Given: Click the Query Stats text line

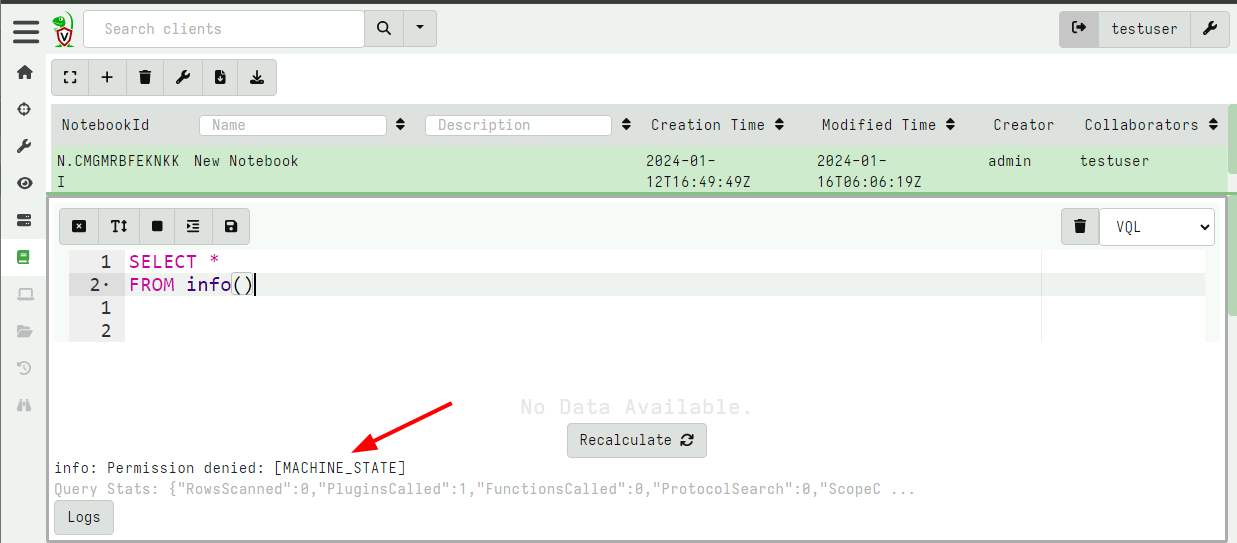Looking at the screenshot, I should 485,490.
